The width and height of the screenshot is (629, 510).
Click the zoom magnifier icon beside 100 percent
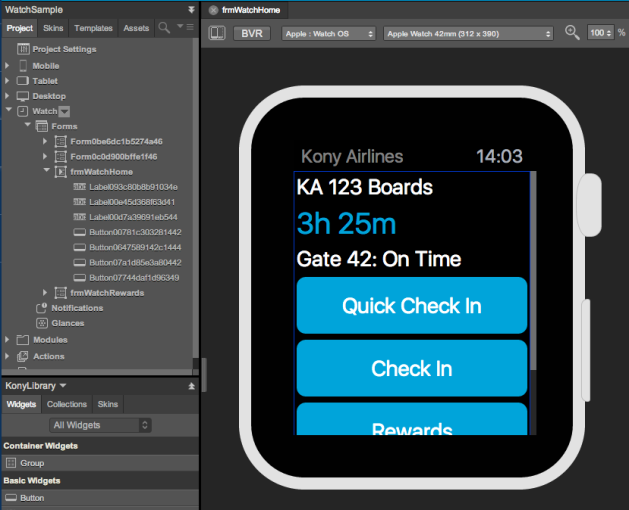click(x=572, y=33)
